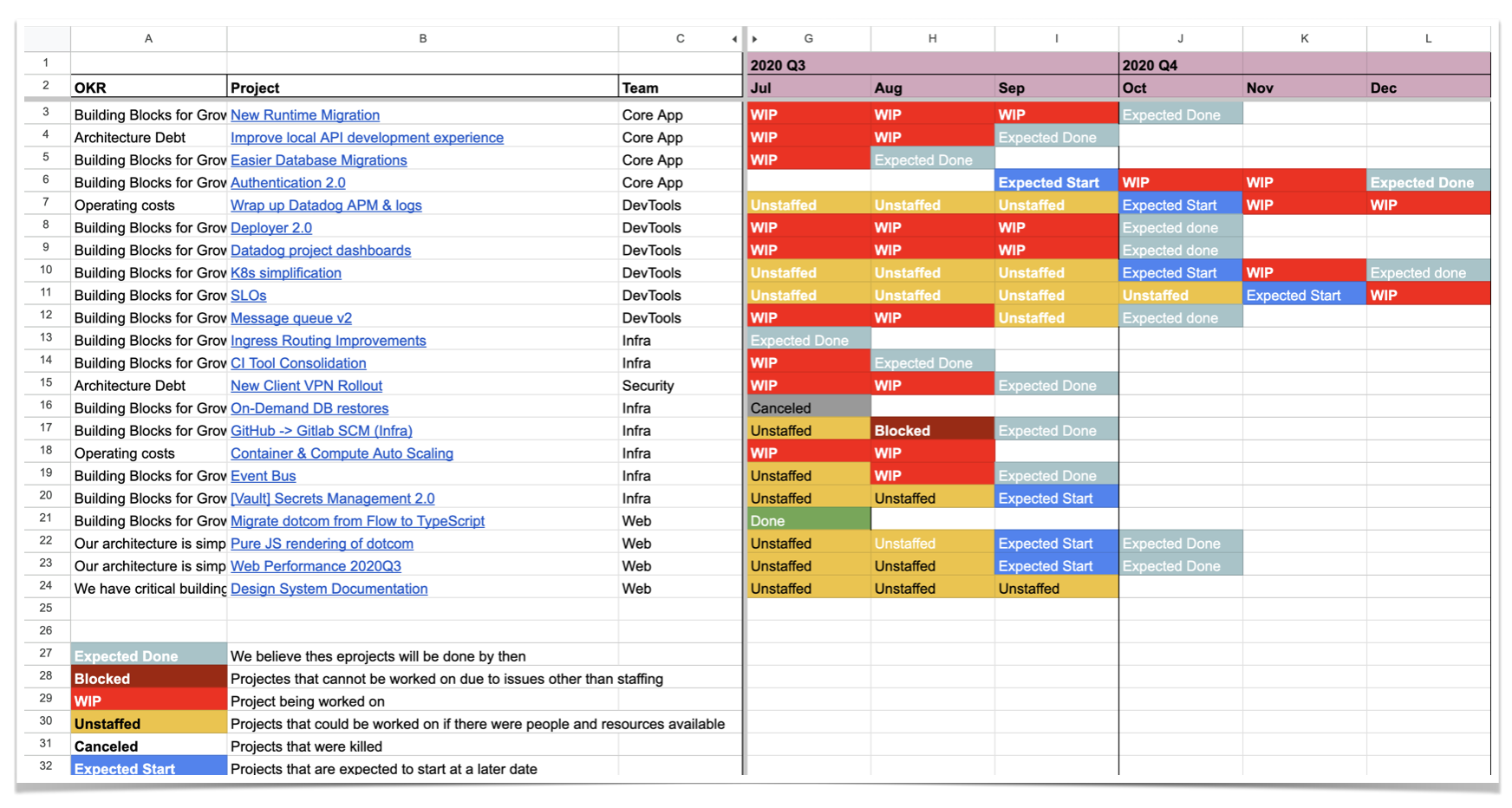Image resolution: width=1512 pixels, height=808 pixels.
Task: Open Improve local API development experience link
Action: point(367,137)
